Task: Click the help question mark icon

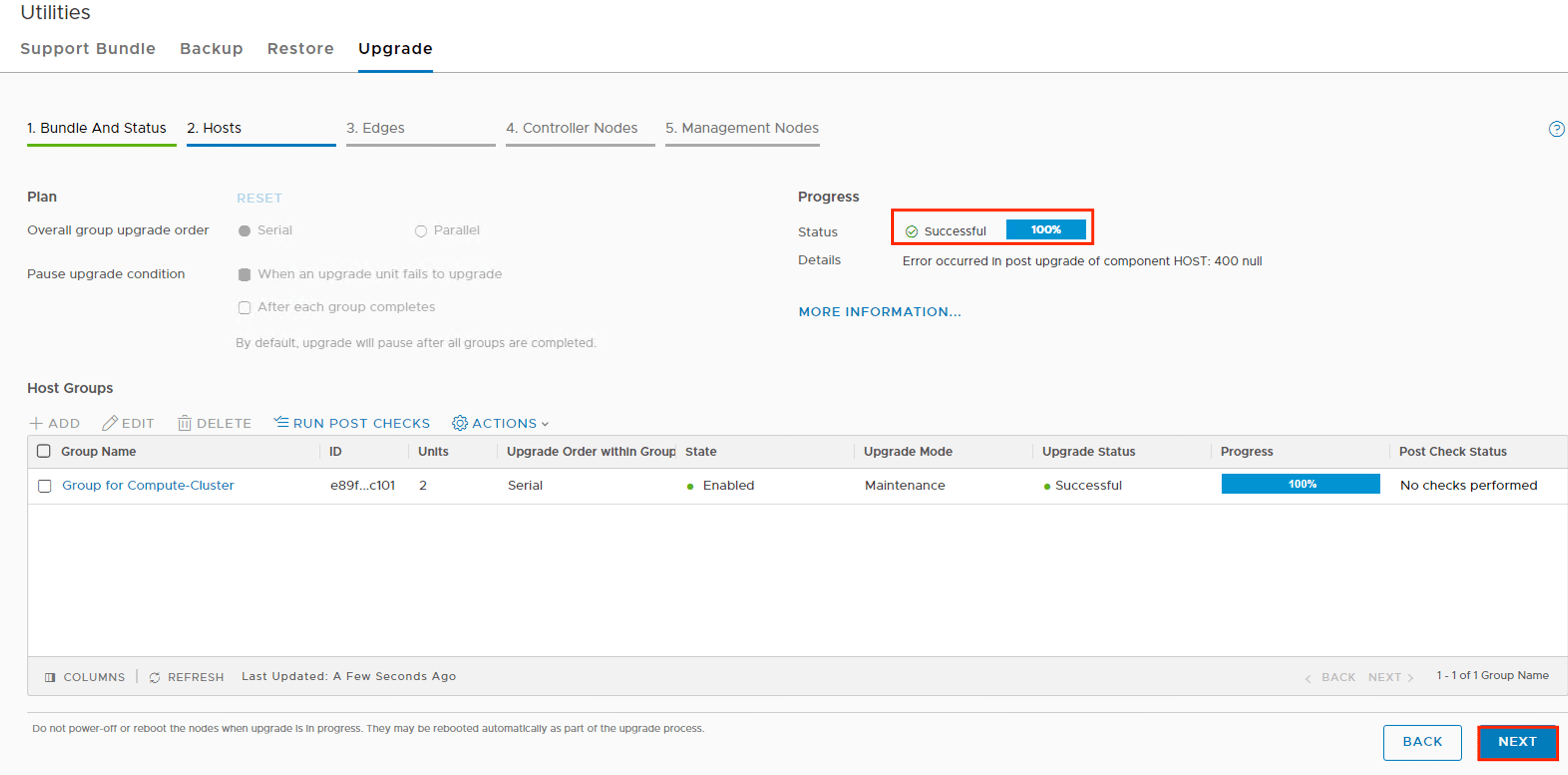Action: 1556,129
